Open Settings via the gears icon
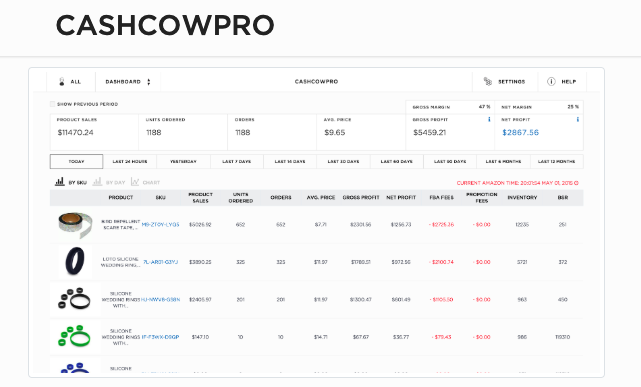Screen dimensions: 641x387 point(488,81)
